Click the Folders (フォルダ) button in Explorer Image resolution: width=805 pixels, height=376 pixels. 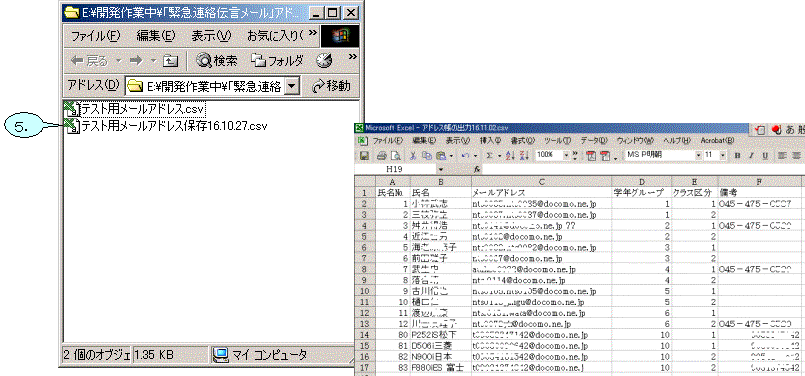coord(277,61)
